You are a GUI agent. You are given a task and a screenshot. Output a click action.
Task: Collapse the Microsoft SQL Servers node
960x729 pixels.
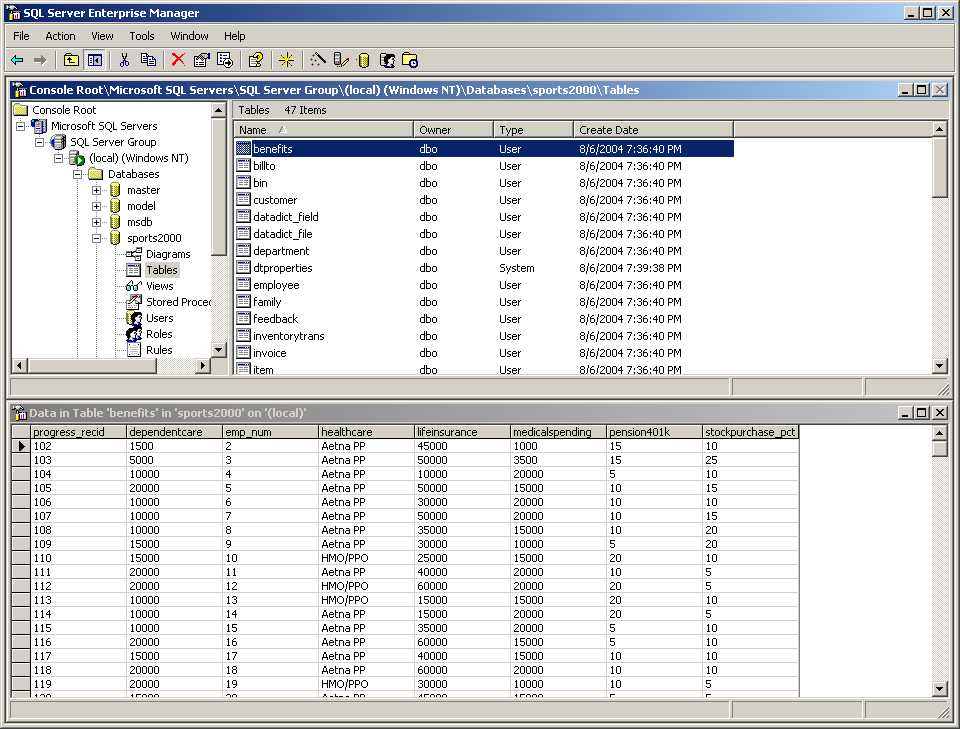pyautogui.click(x=21, y=126)
